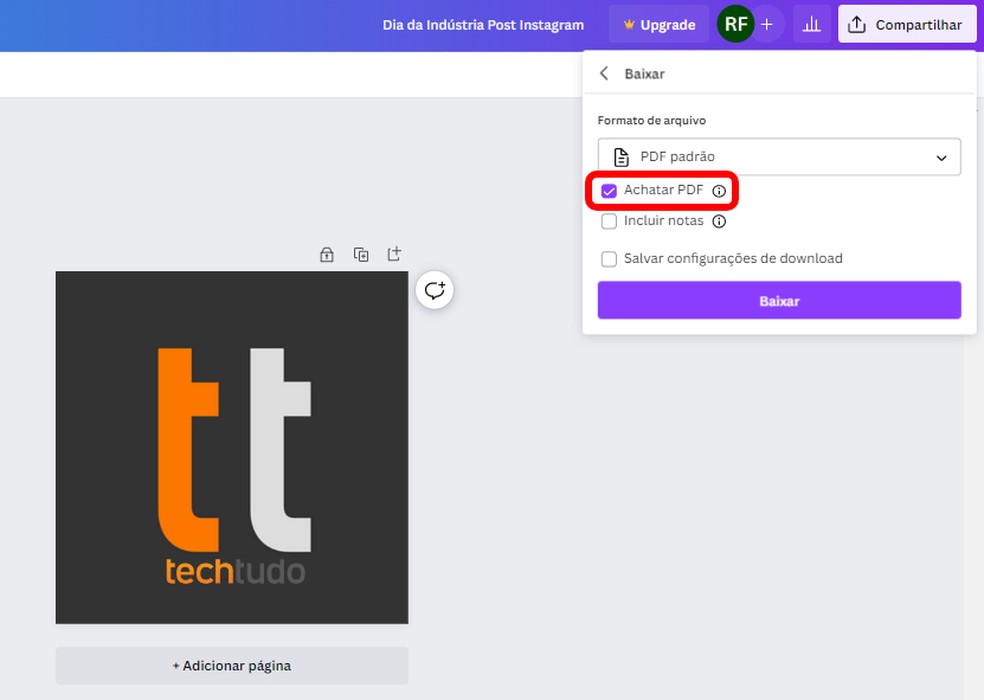Open the add comment bubble button
The image size is (984, 700).
click(x=434, y=290)
